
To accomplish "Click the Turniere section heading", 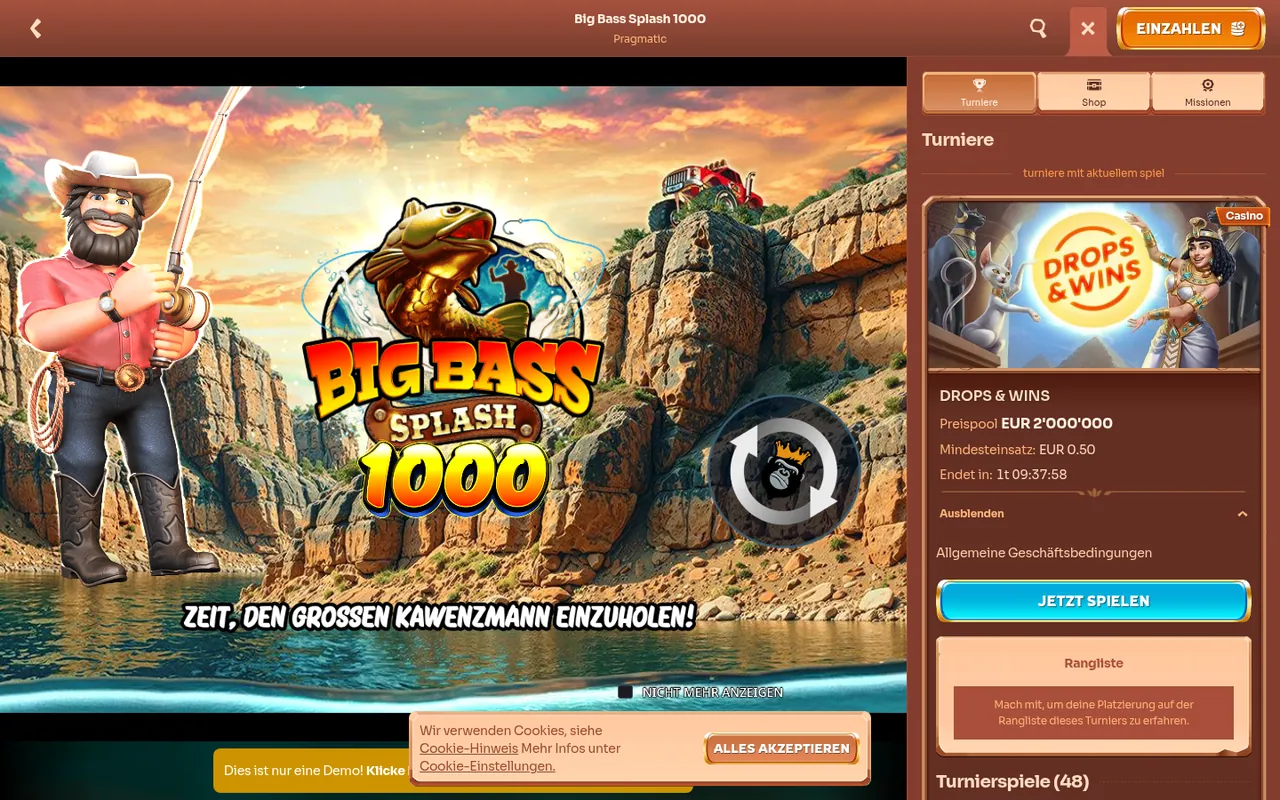I will 958,140.
